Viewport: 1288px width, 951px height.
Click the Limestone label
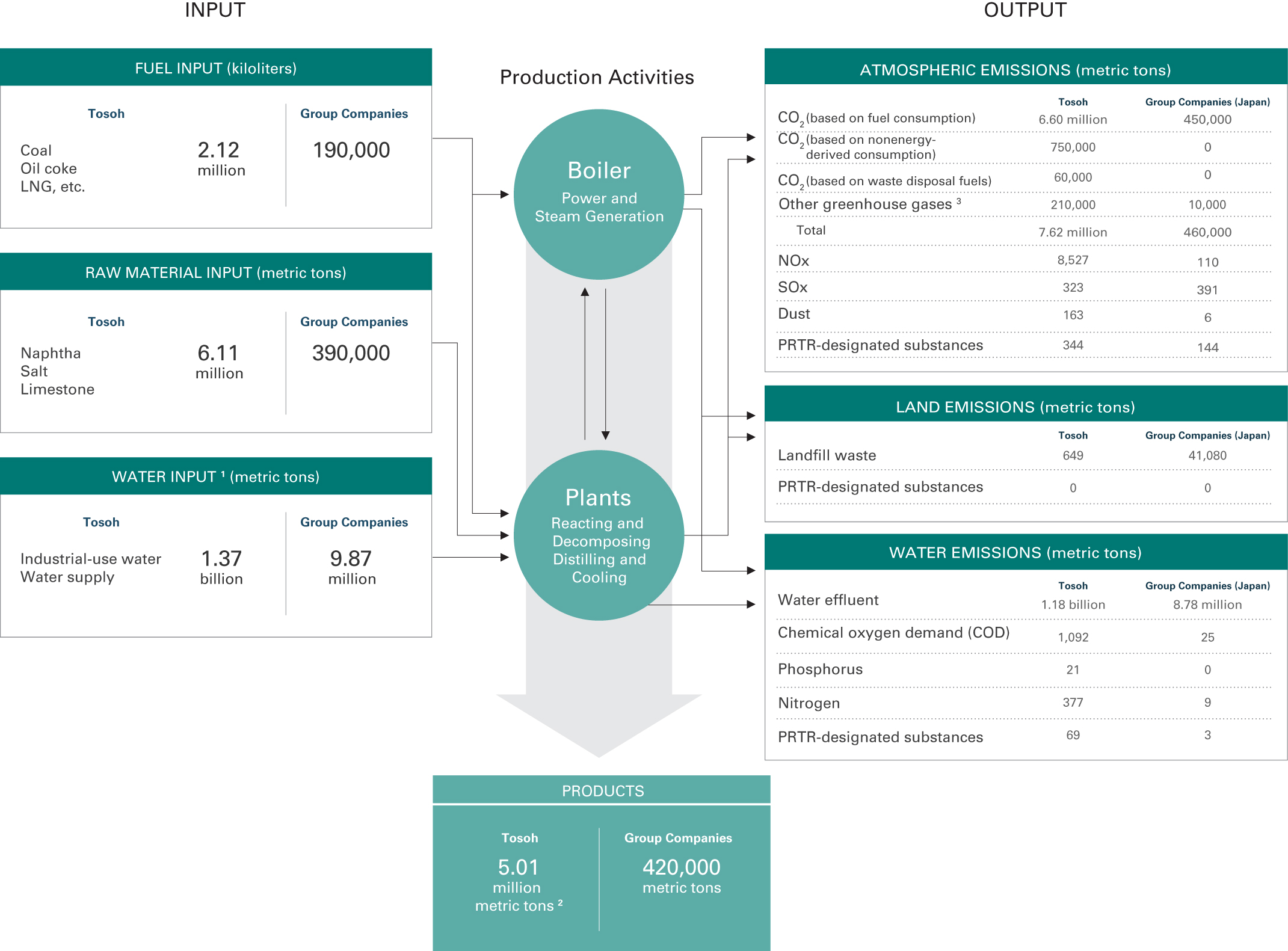(x=57, y=389)
